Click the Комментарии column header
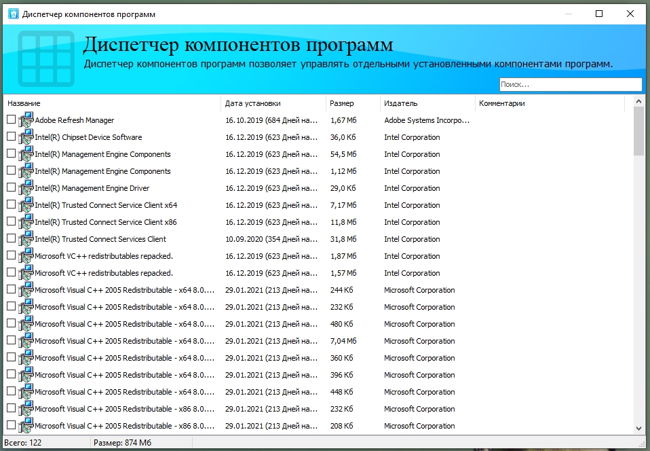 point(550,104)
